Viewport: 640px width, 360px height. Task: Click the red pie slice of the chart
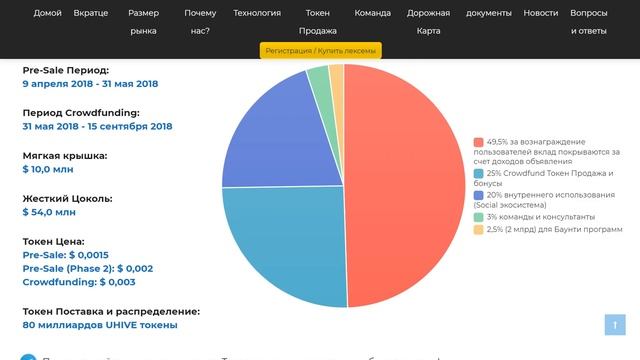coord(404,186)
